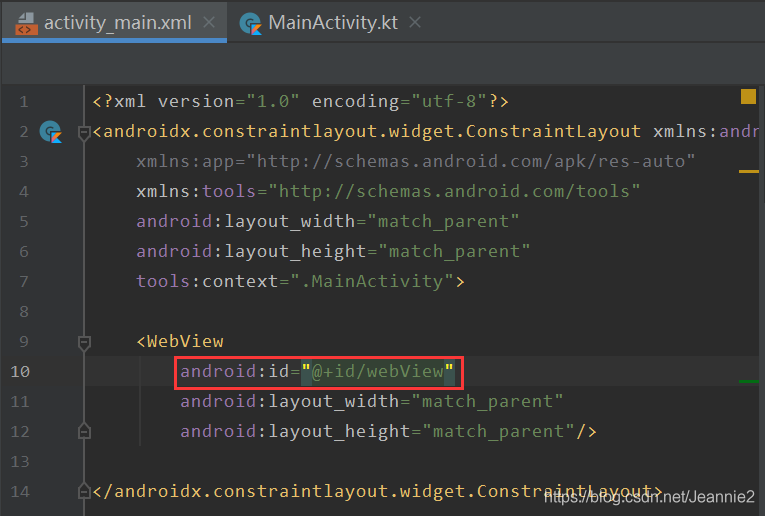Jump to the green marker stripe in the scrollbar
This screenshot has height=516, width=765.
click(x=749, y=381)
